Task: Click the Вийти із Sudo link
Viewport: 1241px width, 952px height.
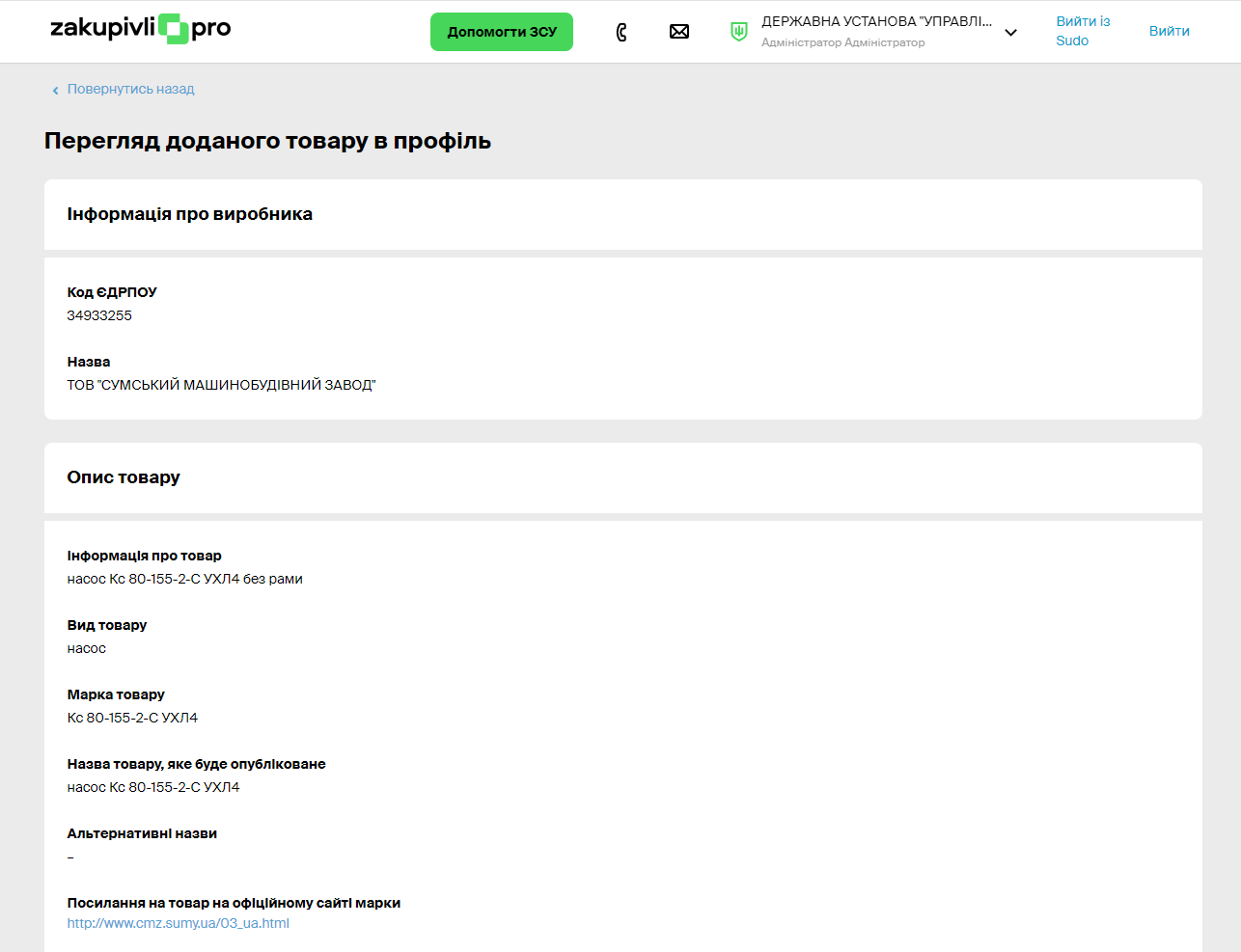Action: 1082,31
